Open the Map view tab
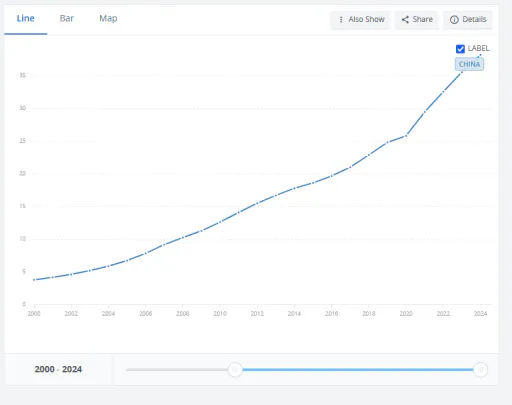This screenshot has height=405, width=512. click(x=108, y=18)
